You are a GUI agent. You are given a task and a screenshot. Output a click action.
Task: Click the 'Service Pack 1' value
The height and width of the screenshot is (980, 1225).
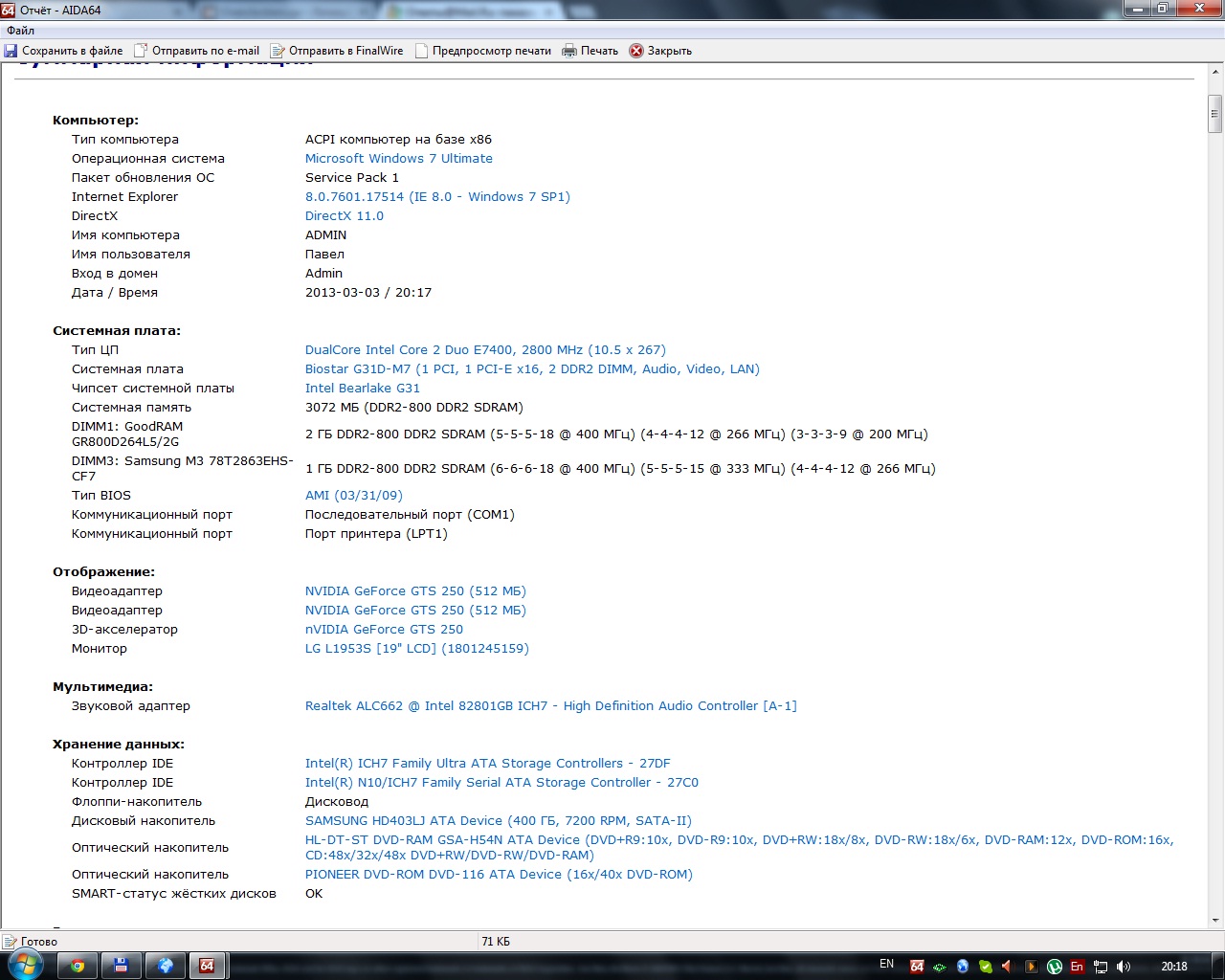[352, 178]
